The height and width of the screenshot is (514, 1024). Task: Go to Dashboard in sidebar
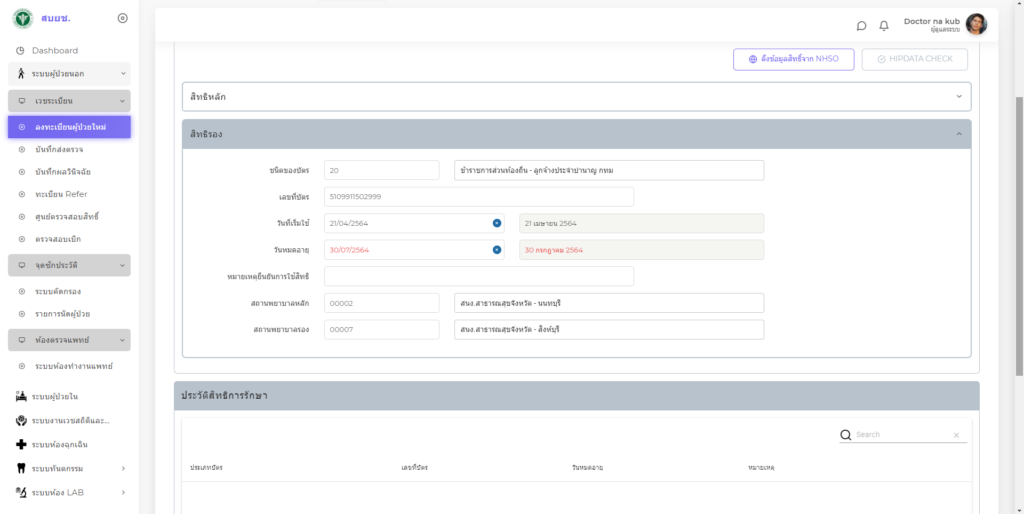[x=54, y=50]
